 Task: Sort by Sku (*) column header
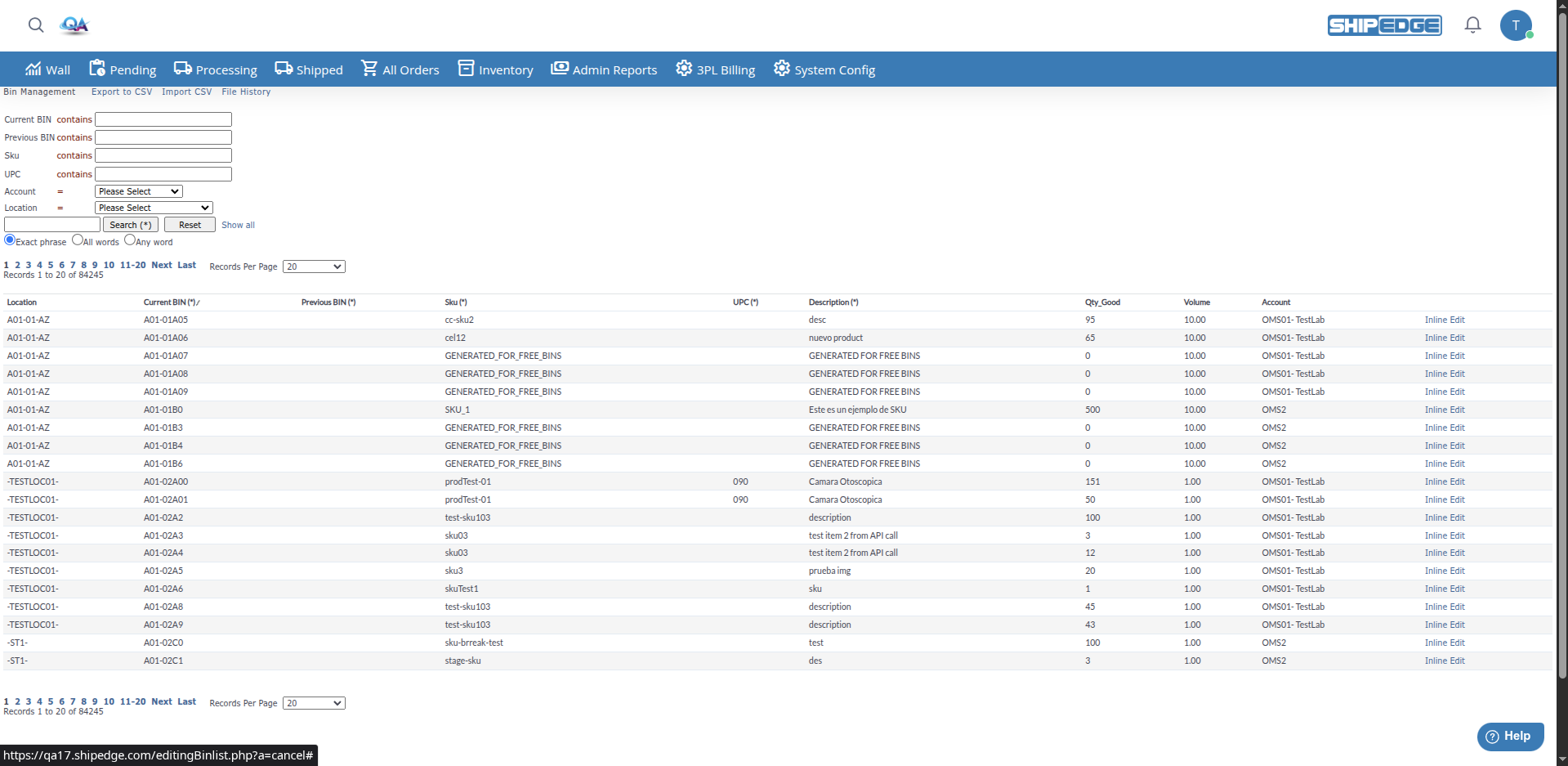tap(456, 302)
